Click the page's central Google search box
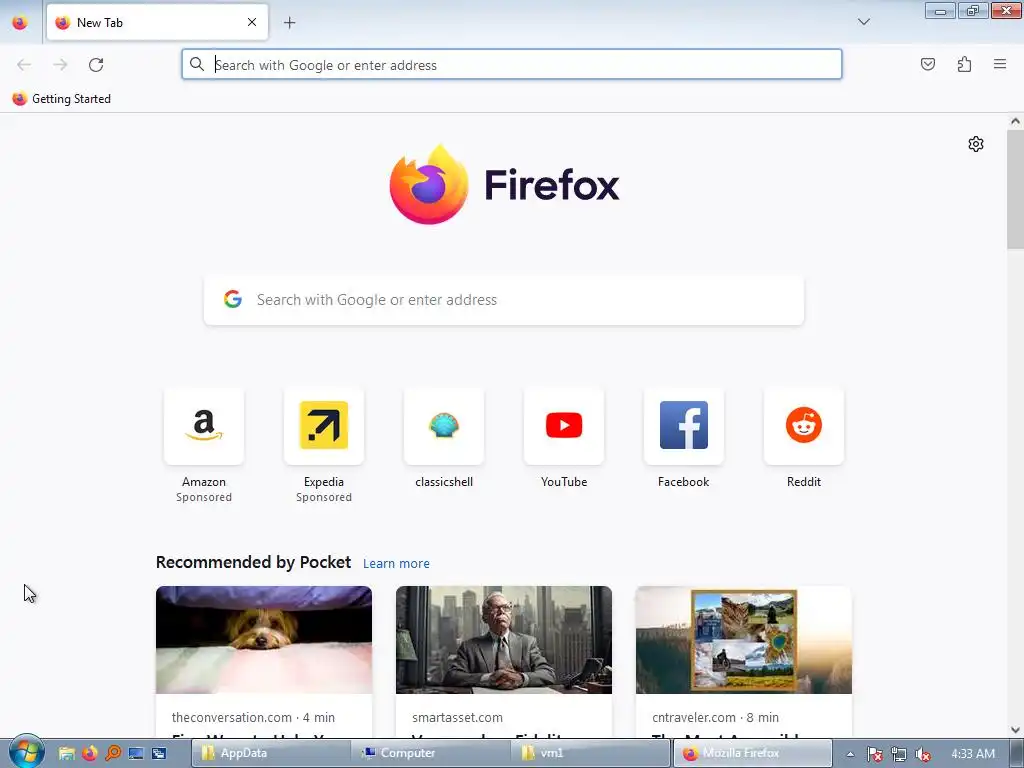Viewport: 1024px width, 768px height. coord(504,300)
